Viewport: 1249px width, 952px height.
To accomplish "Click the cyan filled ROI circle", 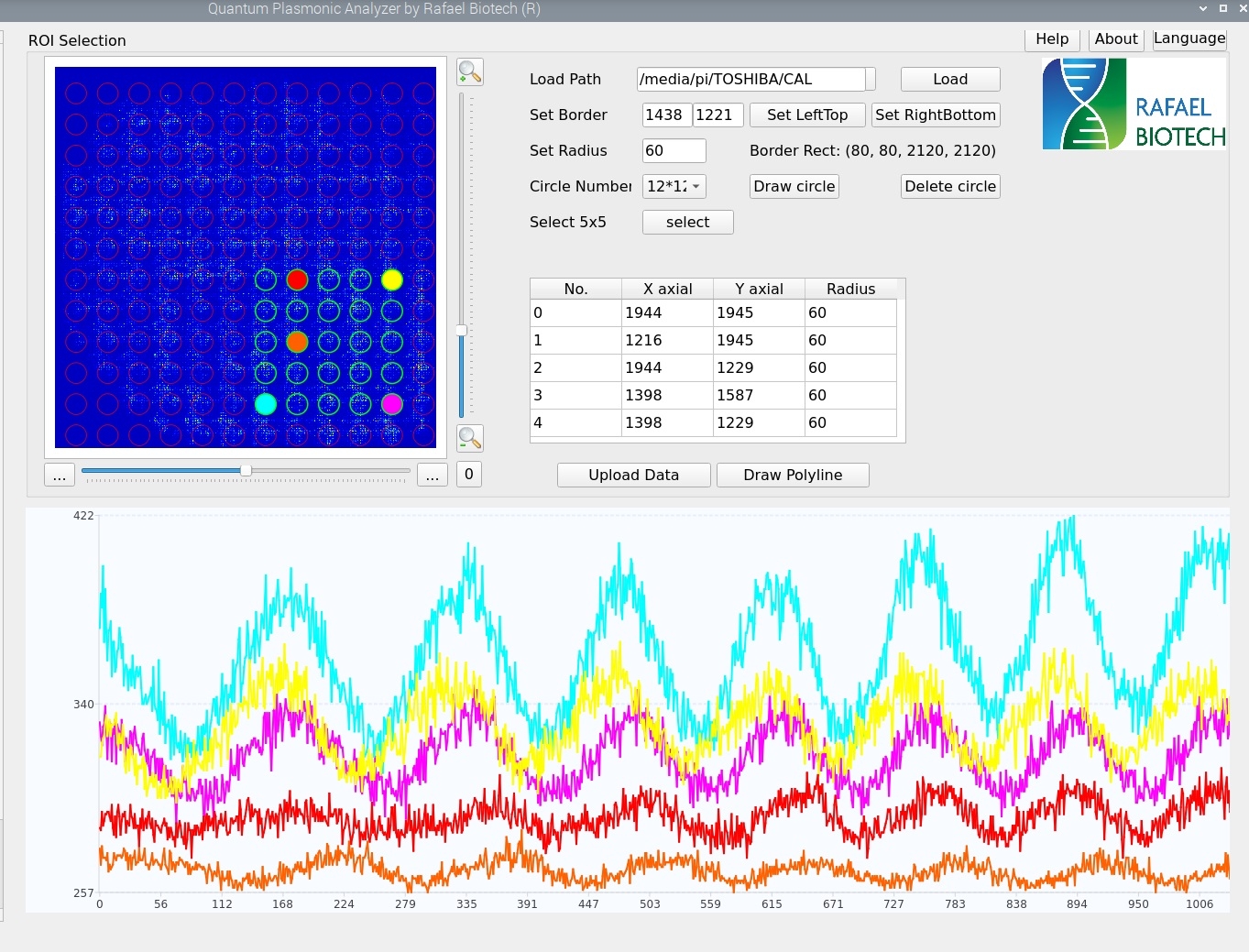I will point(266,404).
